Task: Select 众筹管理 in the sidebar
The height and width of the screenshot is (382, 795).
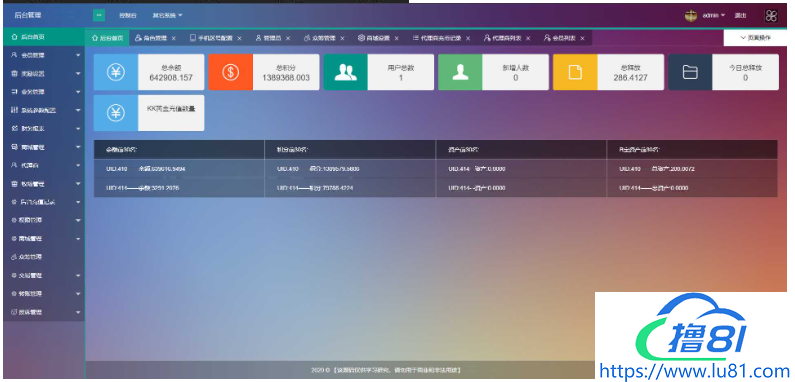Action: click(x=44, y=257)
